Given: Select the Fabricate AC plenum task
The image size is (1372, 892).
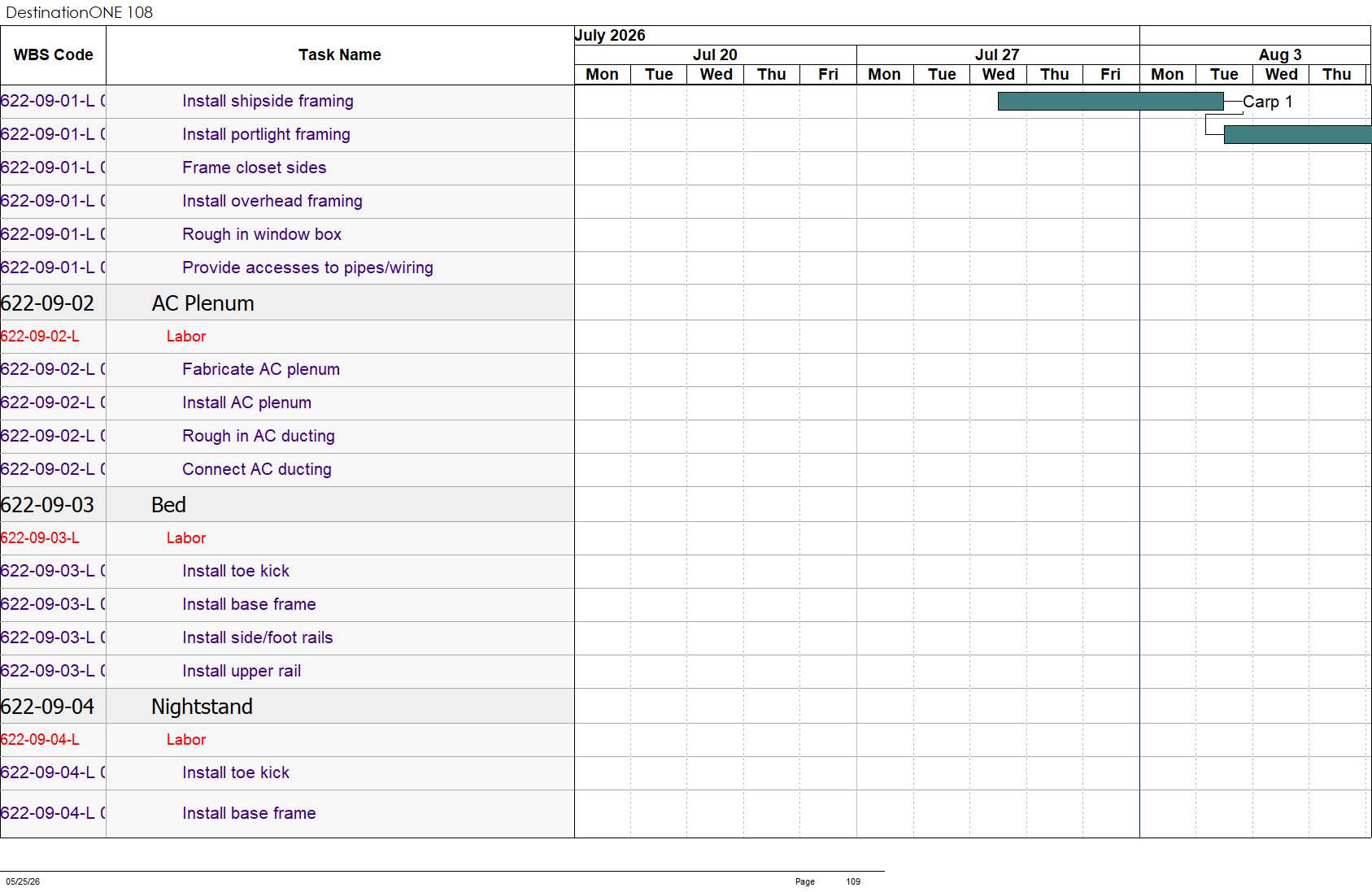Looking at the screenshot, I should click(261, 369).
